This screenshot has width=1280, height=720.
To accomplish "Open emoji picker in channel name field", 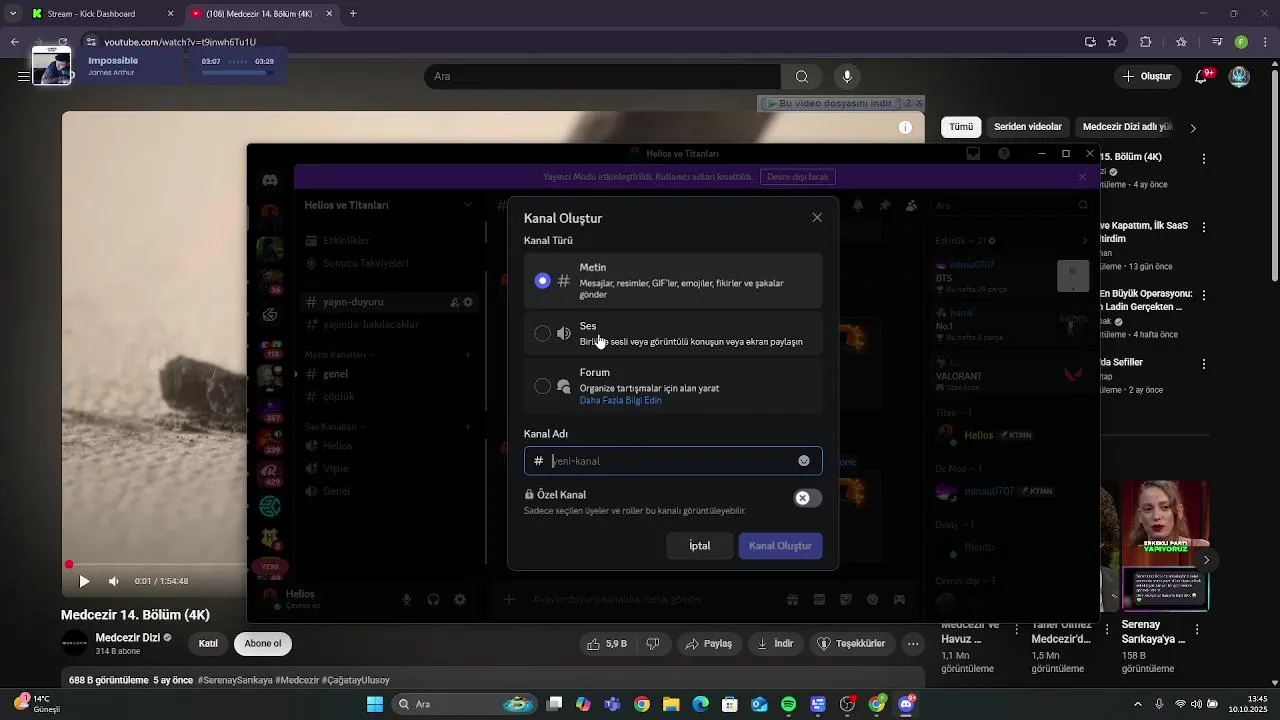I will 804,461.
